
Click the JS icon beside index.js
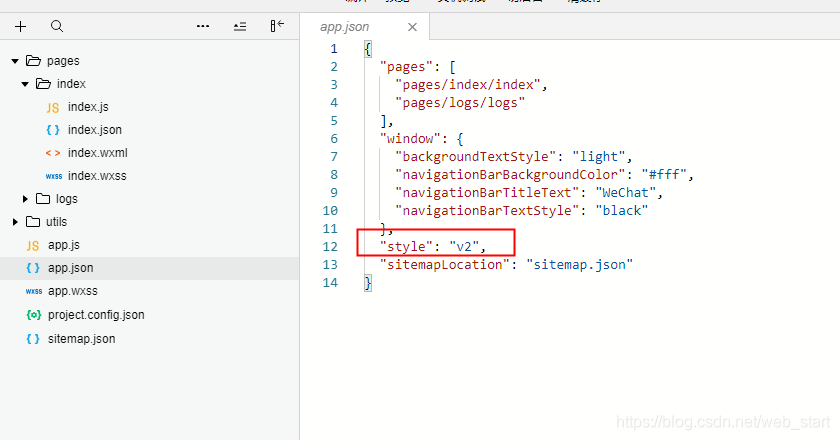[x=52, y=108]
